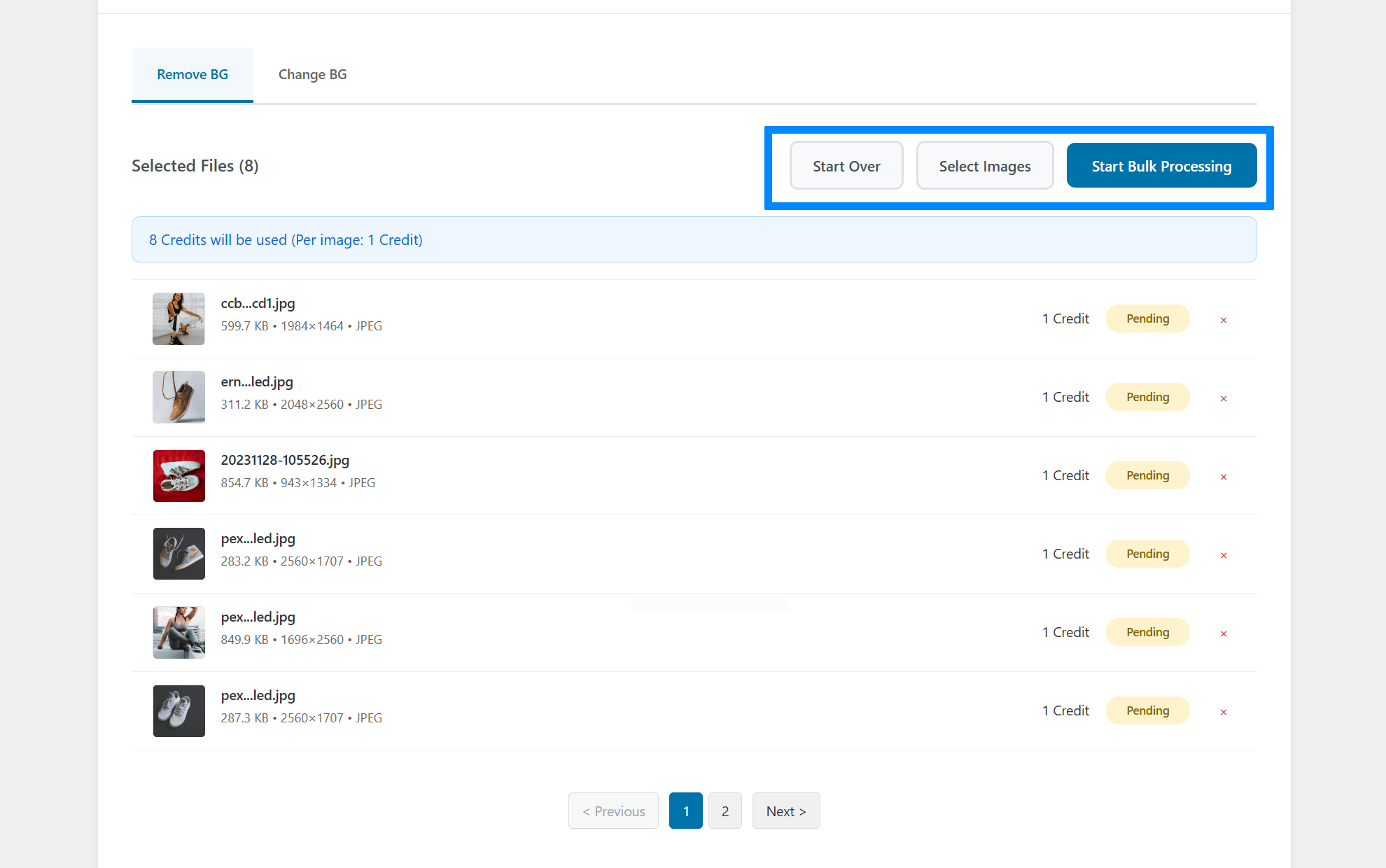Remove ccb...cd1.jpg with its red X
1386x868 pixels.
coord(1224,320)
